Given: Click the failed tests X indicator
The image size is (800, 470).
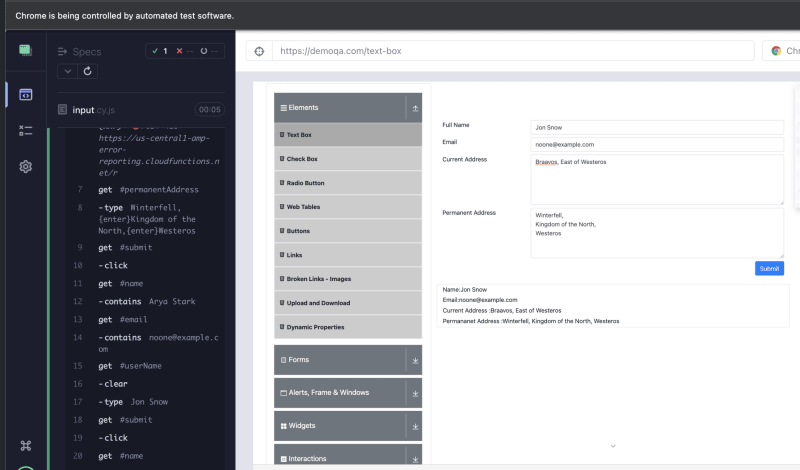Looking at the screenshot, I should 184,51.
